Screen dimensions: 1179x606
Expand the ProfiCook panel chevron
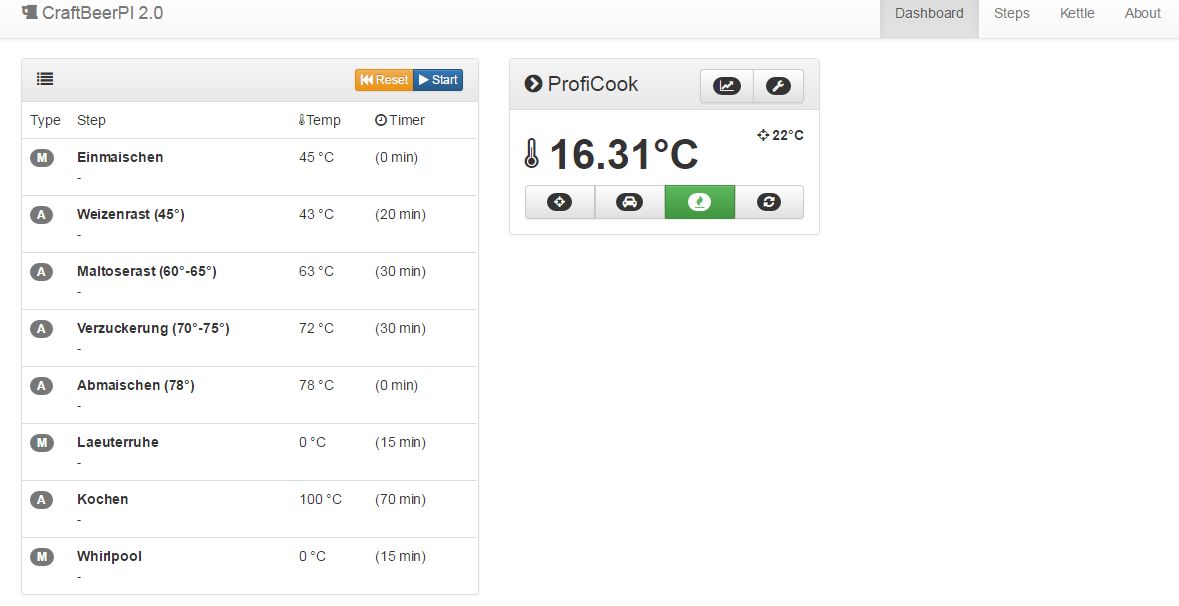pos(533,84)
